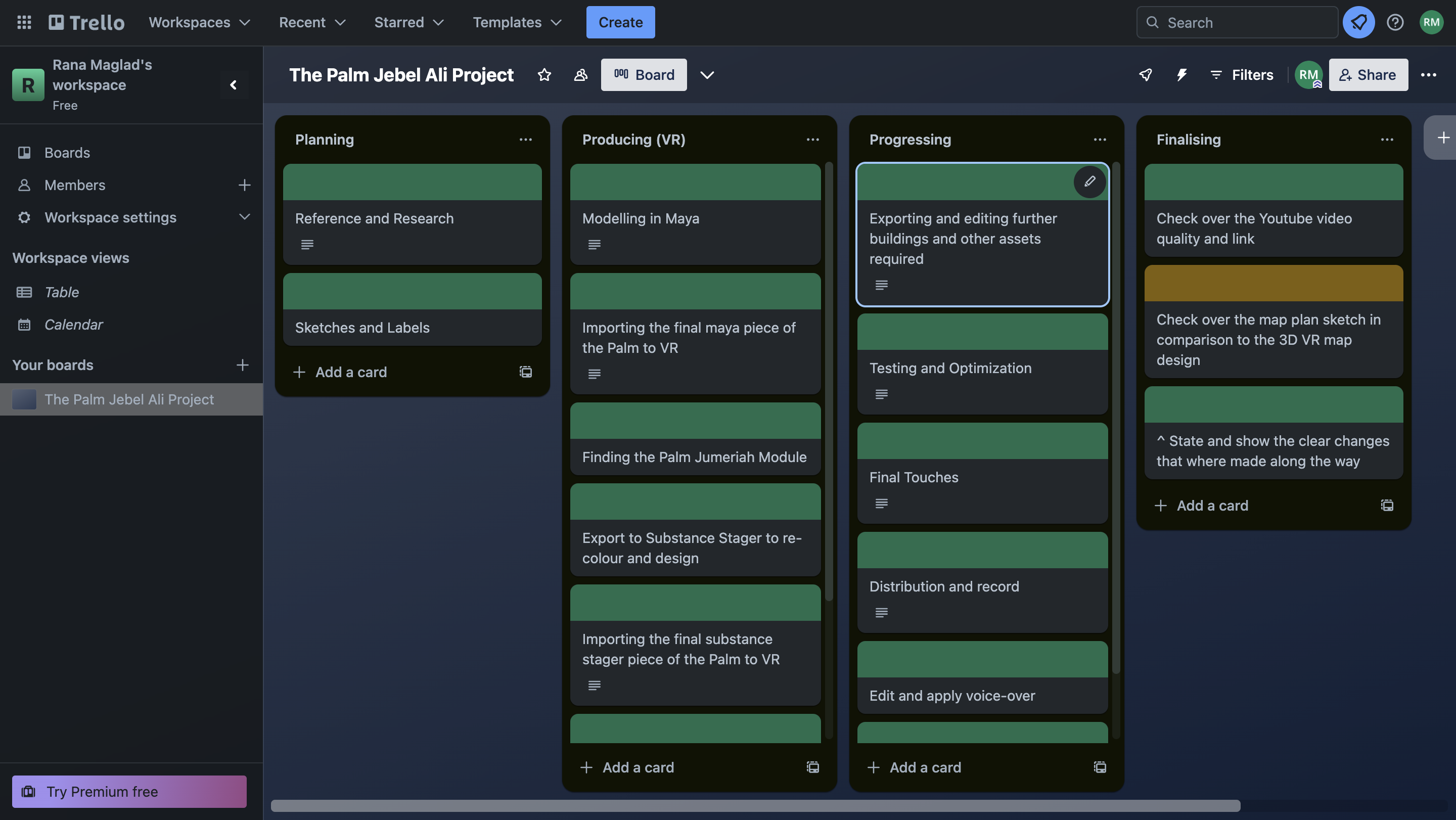Open the Recent dropdown
The width and height of the screenshot is (1456, 820).
[311, 22]
